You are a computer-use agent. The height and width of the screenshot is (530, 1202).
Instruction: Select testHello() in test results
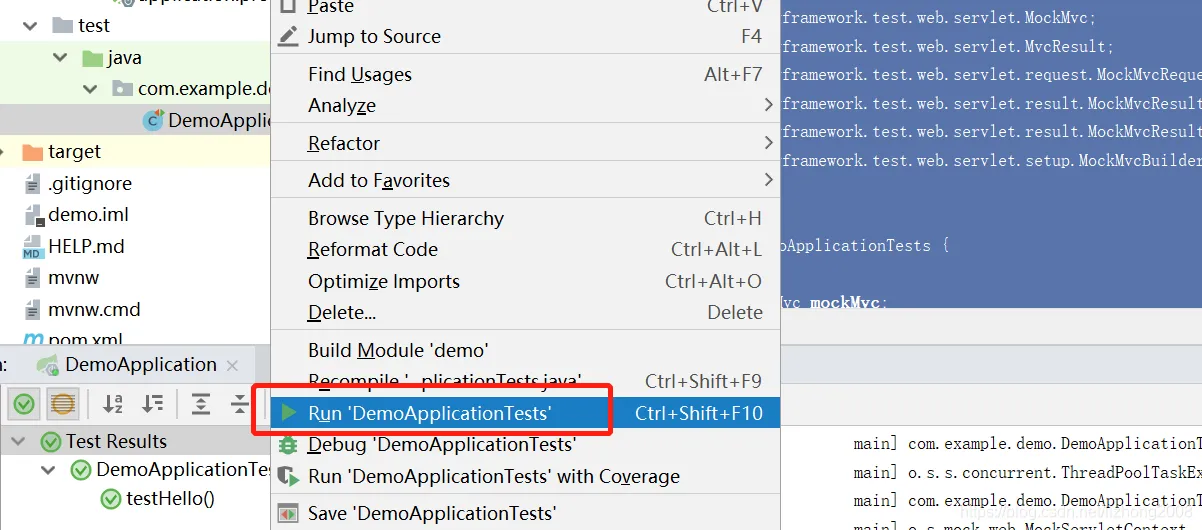coord(170,498)
